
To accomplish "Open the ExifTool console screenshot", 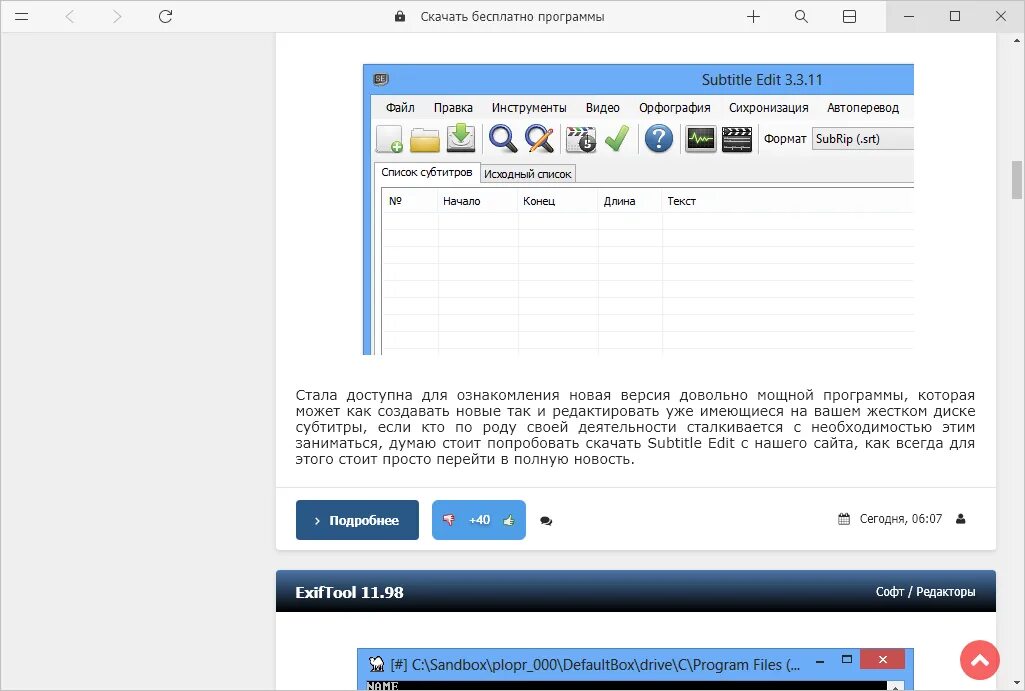I will pos(635,669).
